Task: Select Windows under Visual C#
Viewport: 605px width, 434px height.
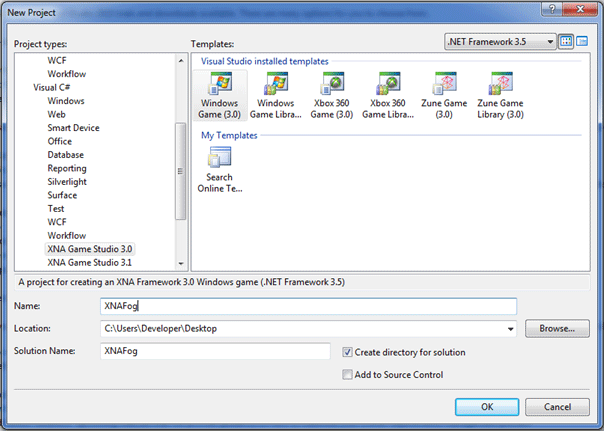Action: coord(66,101)
